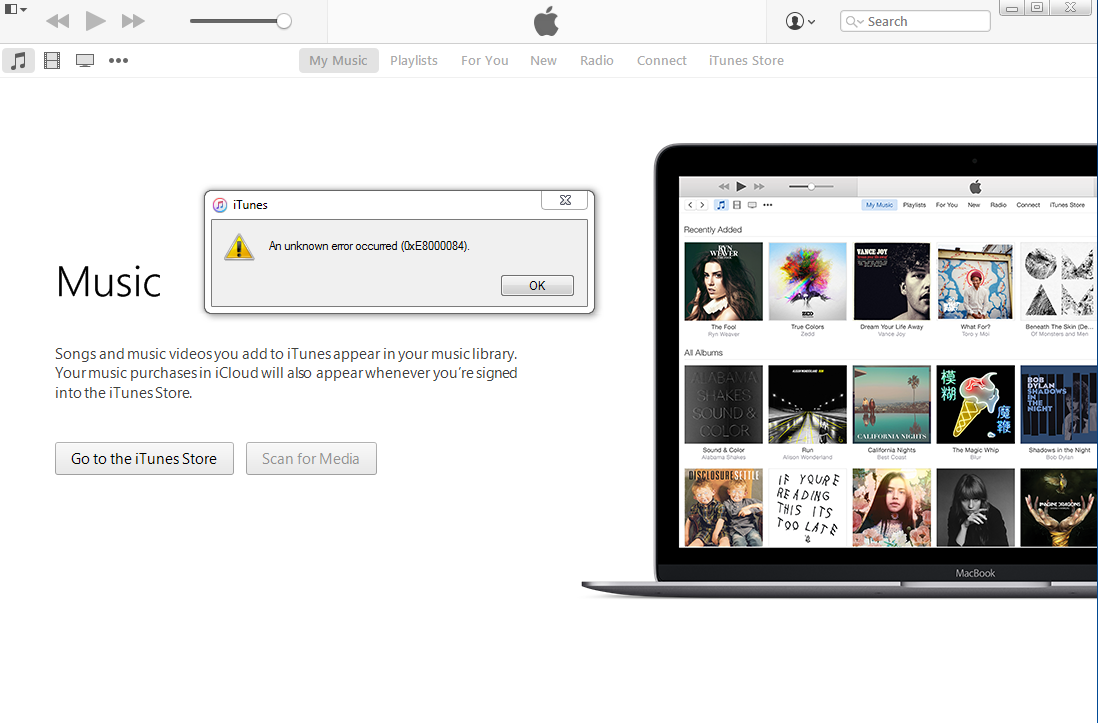Open the sidebar view menu dropdown
Viewport: 1098px width, 723px height.
click(15, 10)
